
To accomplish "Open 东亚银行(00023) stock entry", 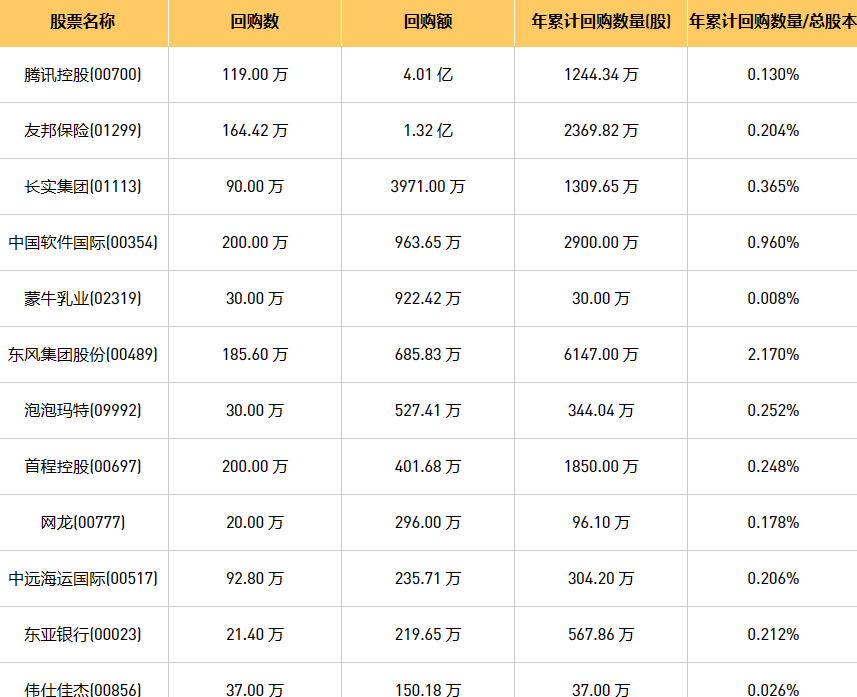I will click(83, 634).
